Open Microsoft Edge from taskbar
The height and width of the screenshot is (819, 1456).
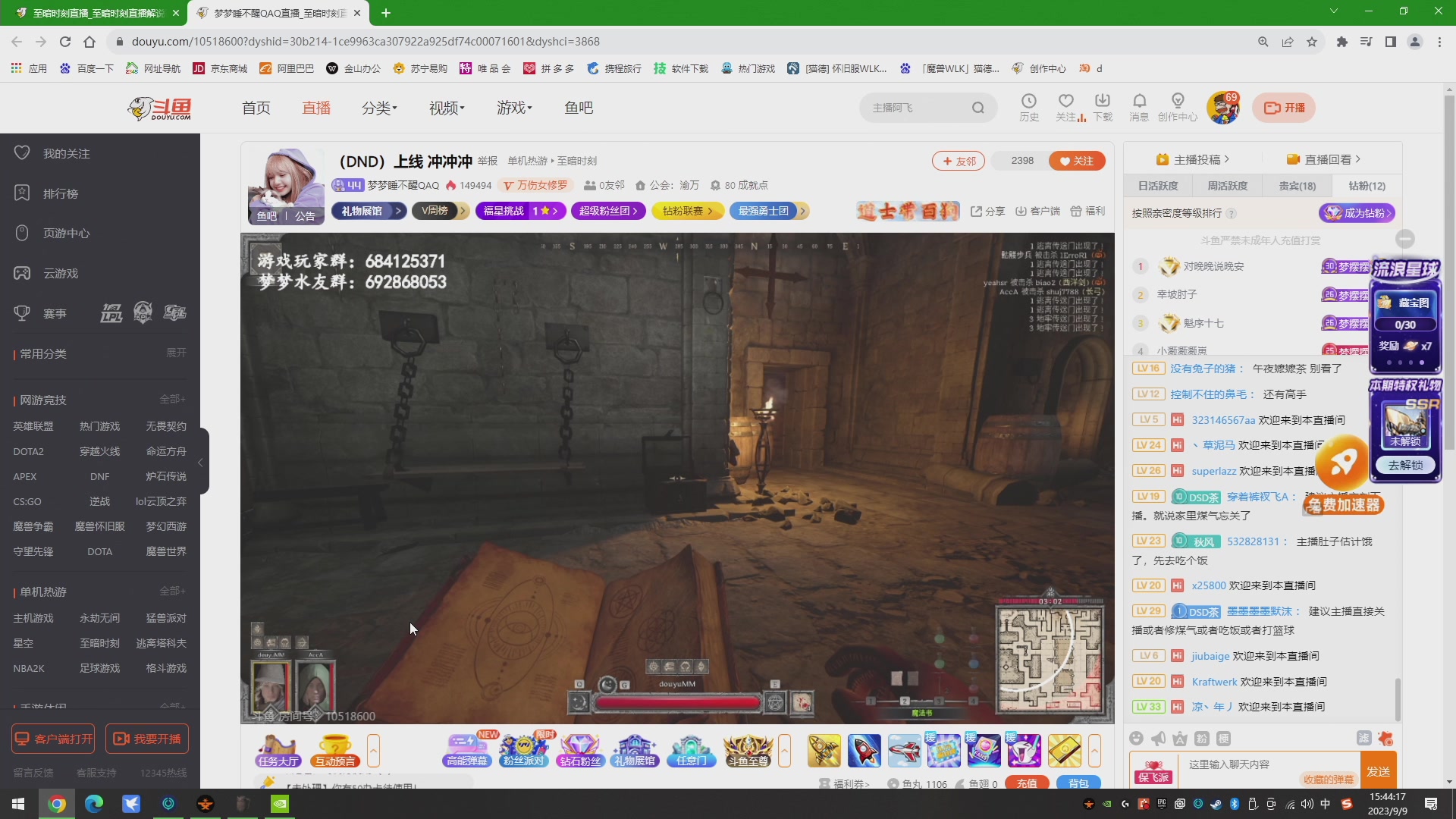[x=94, y=804]
